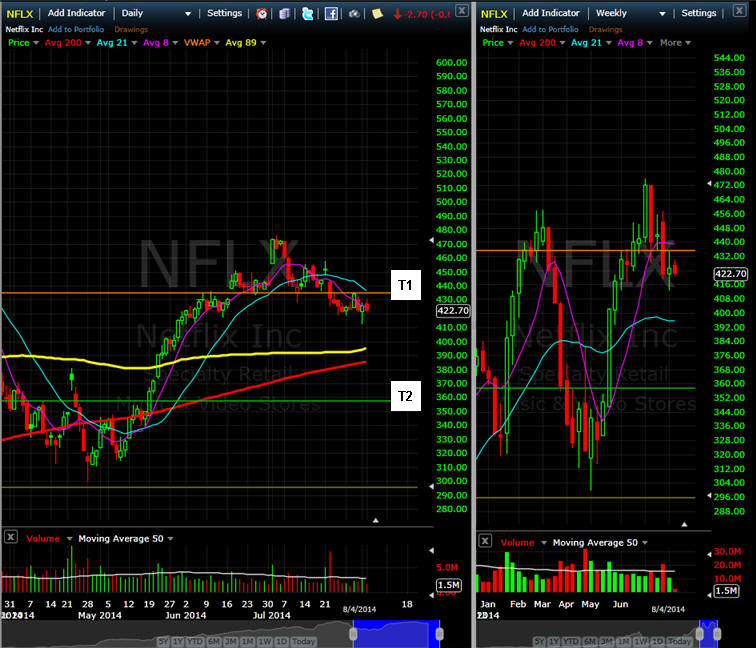Click the left-pointing marker beside 30.0M in weekly volume
756x648 pixels.
click(709, 554)
